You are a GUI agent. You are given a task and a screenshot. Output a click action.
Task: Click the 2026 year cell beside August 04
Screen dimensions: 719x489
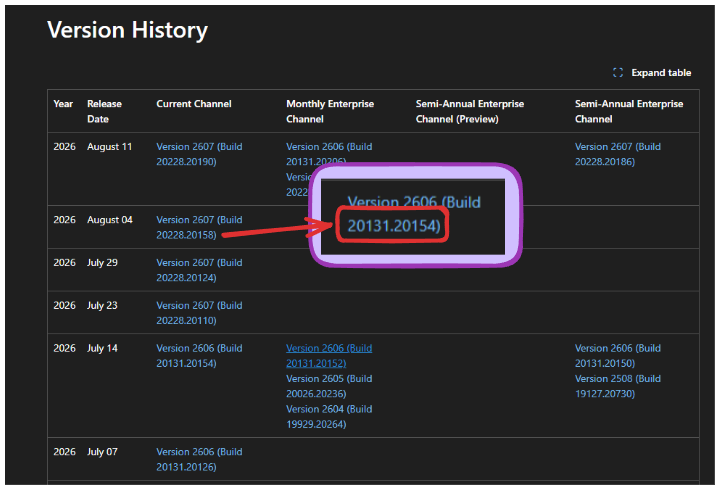point(64,220)
